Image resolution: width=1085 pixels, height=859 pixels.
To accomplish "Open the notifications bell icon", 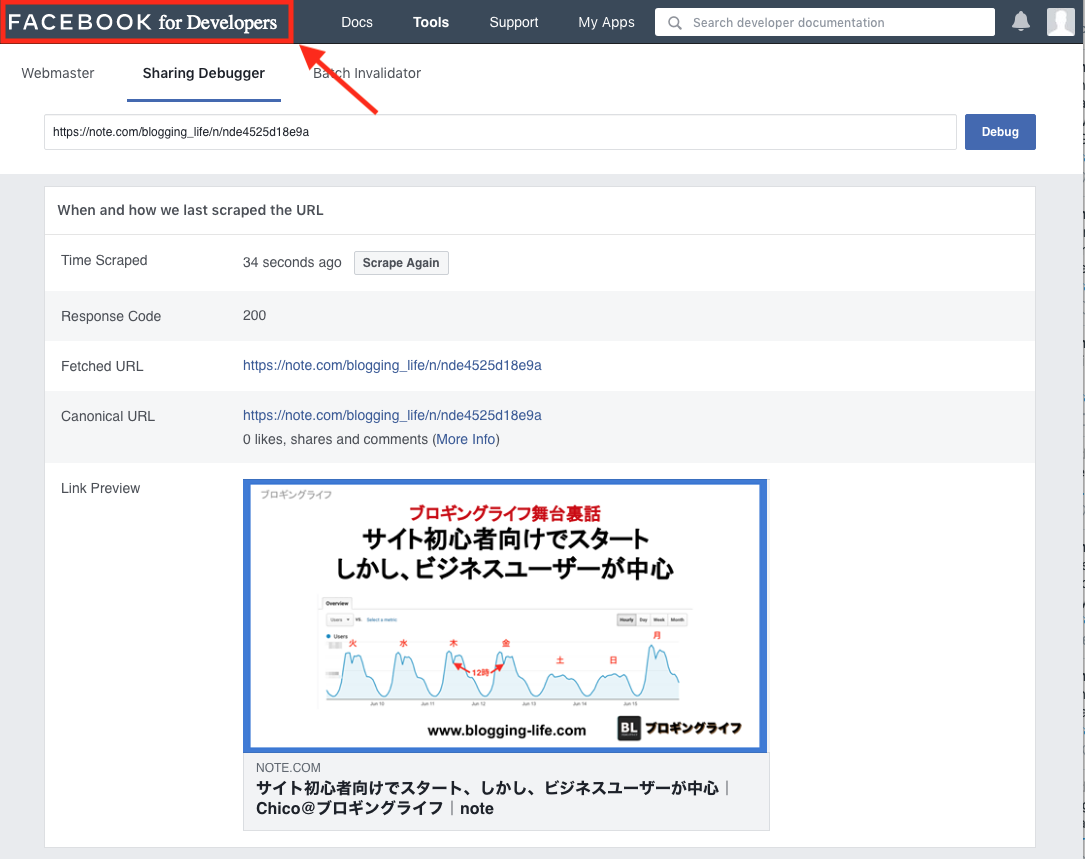I will [x=1021, y=21].
